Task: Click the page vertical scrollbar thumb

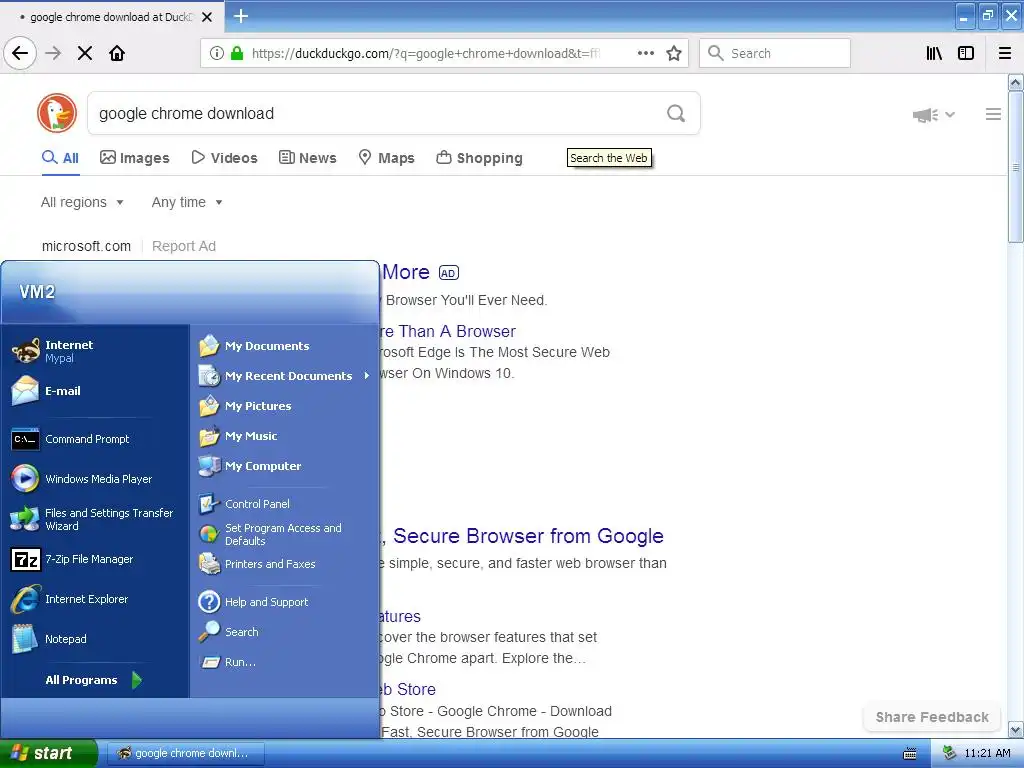Action: point(1016,167)
